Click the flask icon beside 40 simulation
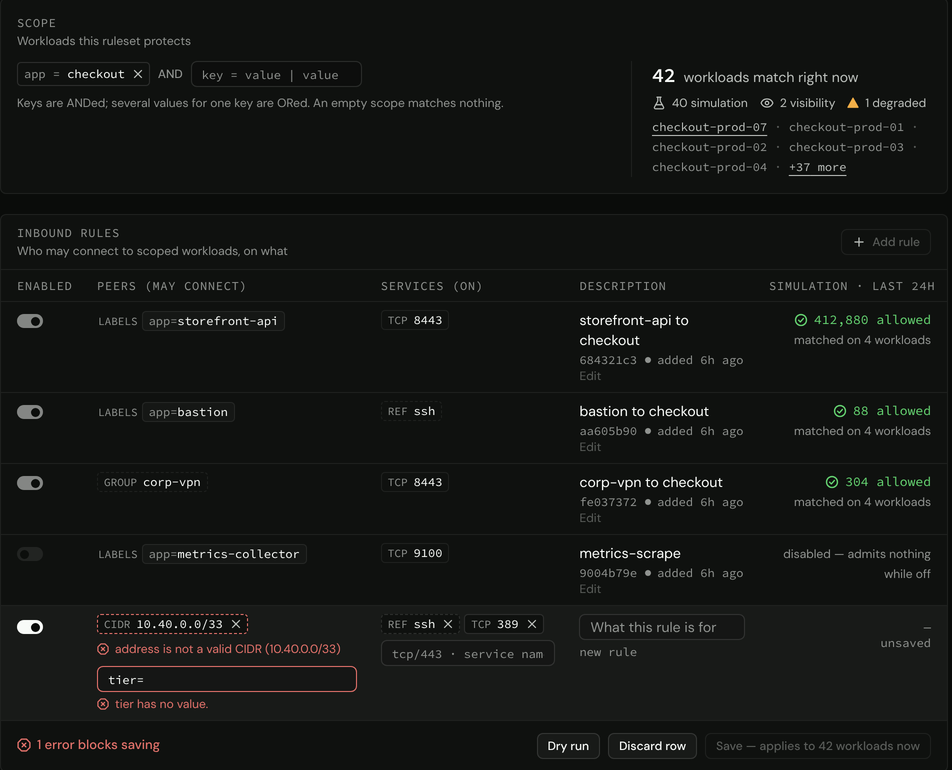 click(x=659, y=103)
